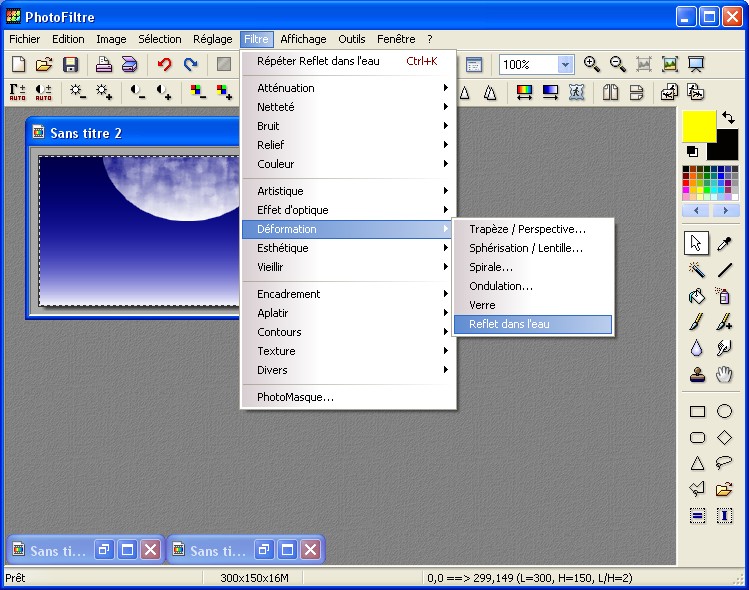Select the Hand scroll tool

[x=724, y=374]
